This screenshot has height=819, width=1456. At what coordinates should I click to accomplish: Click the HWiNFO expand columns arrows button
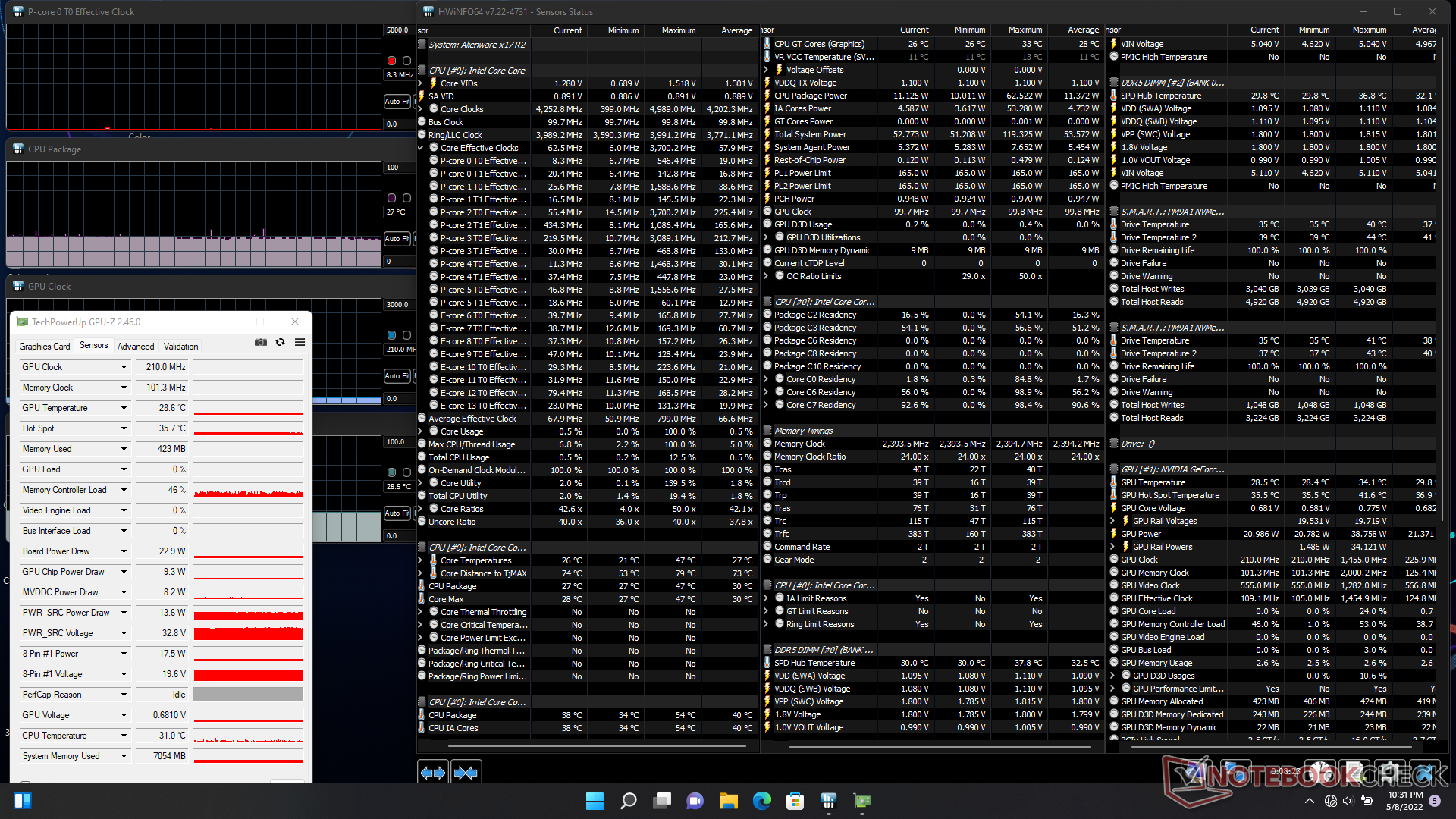click(433, 773)
